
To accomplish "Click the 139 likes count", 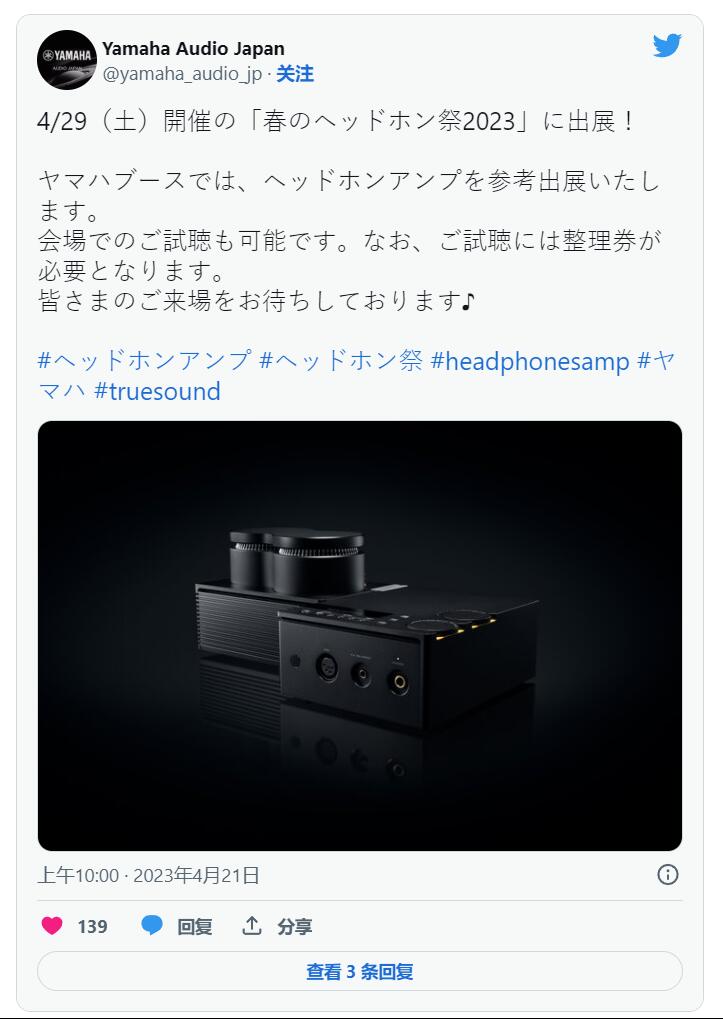I will (x=92, y=926).
